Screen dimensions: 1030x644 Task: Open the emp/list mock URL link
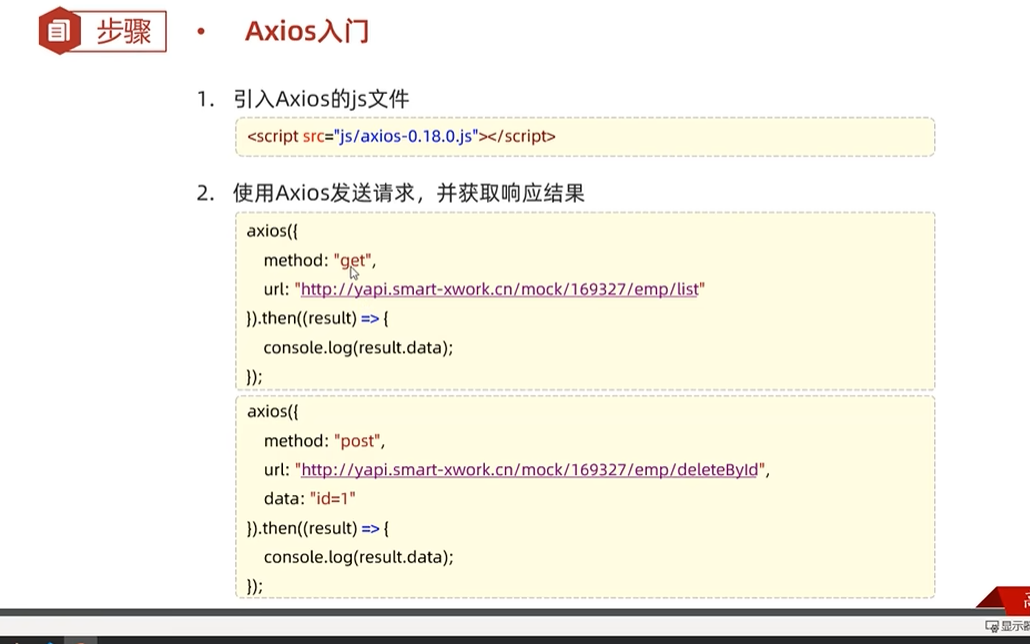499,289
